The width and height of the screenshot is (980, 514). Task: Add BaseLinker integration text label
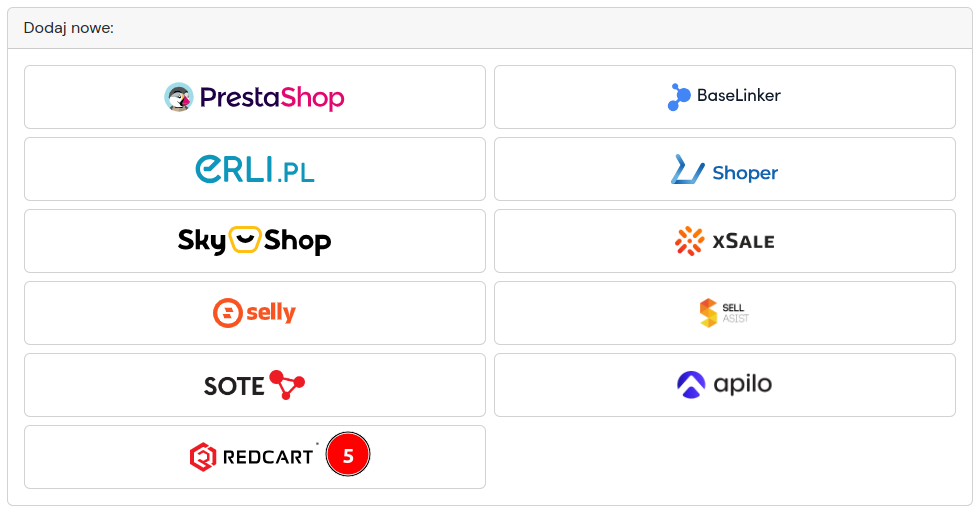[739, 96]
